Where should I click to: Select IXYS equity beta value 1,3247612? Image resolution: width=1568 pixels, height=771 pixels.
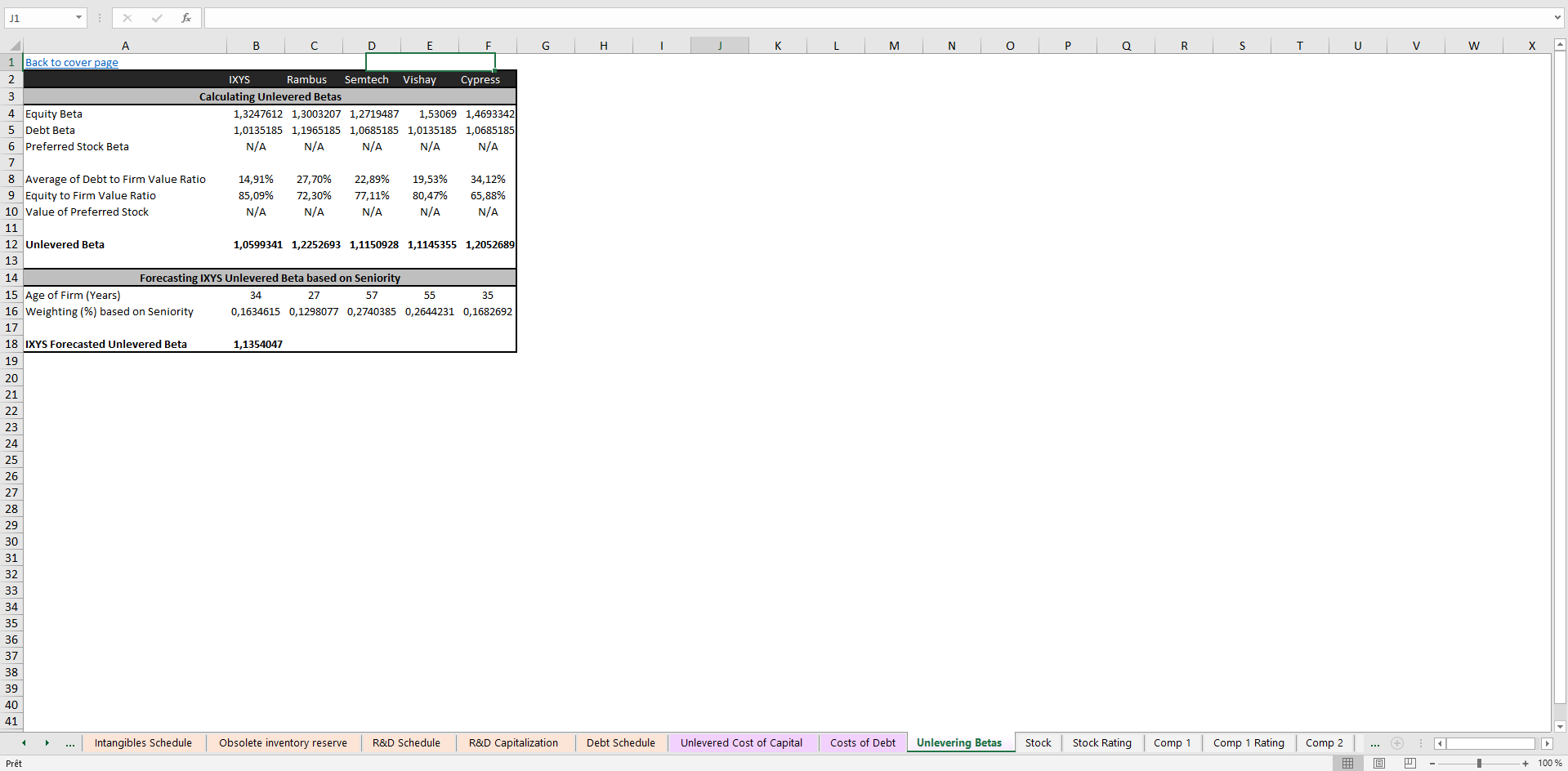(256, 114)
